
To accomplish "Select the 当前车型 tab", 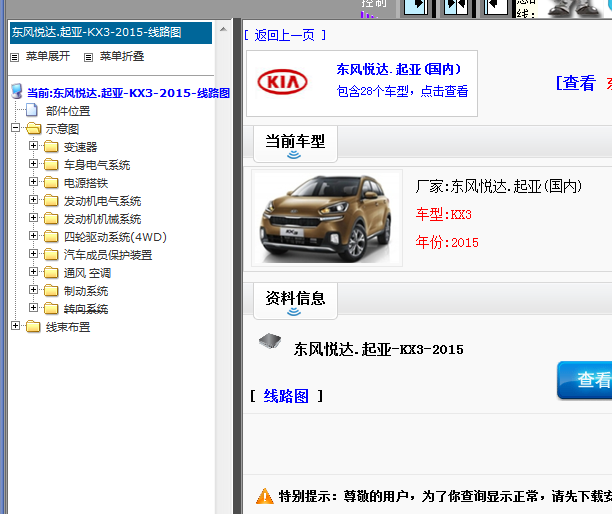I will coord(295,143).
